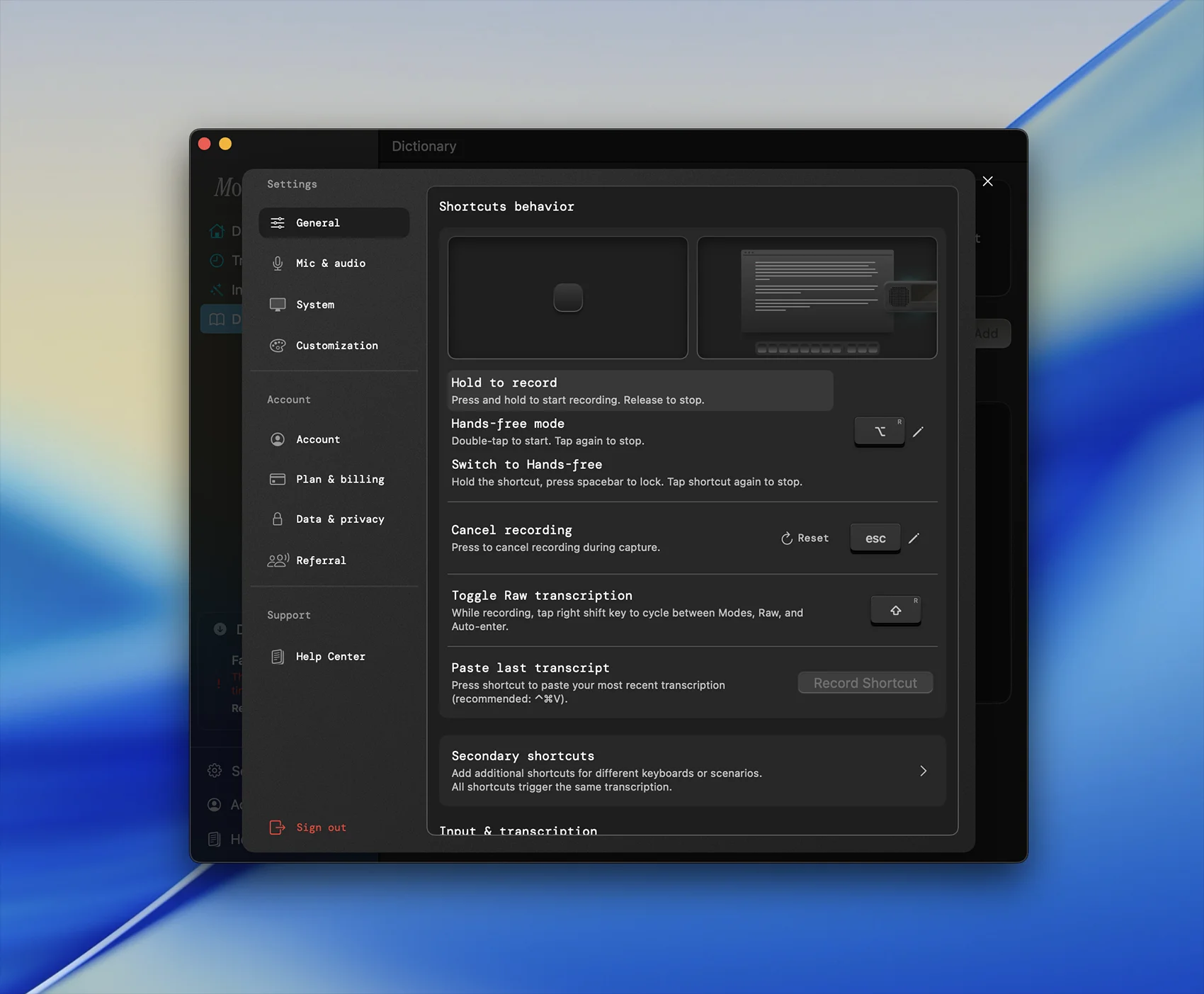1204x994 pixels.
Task: Click the Sign out icon
Action: [x=278, y=828]
